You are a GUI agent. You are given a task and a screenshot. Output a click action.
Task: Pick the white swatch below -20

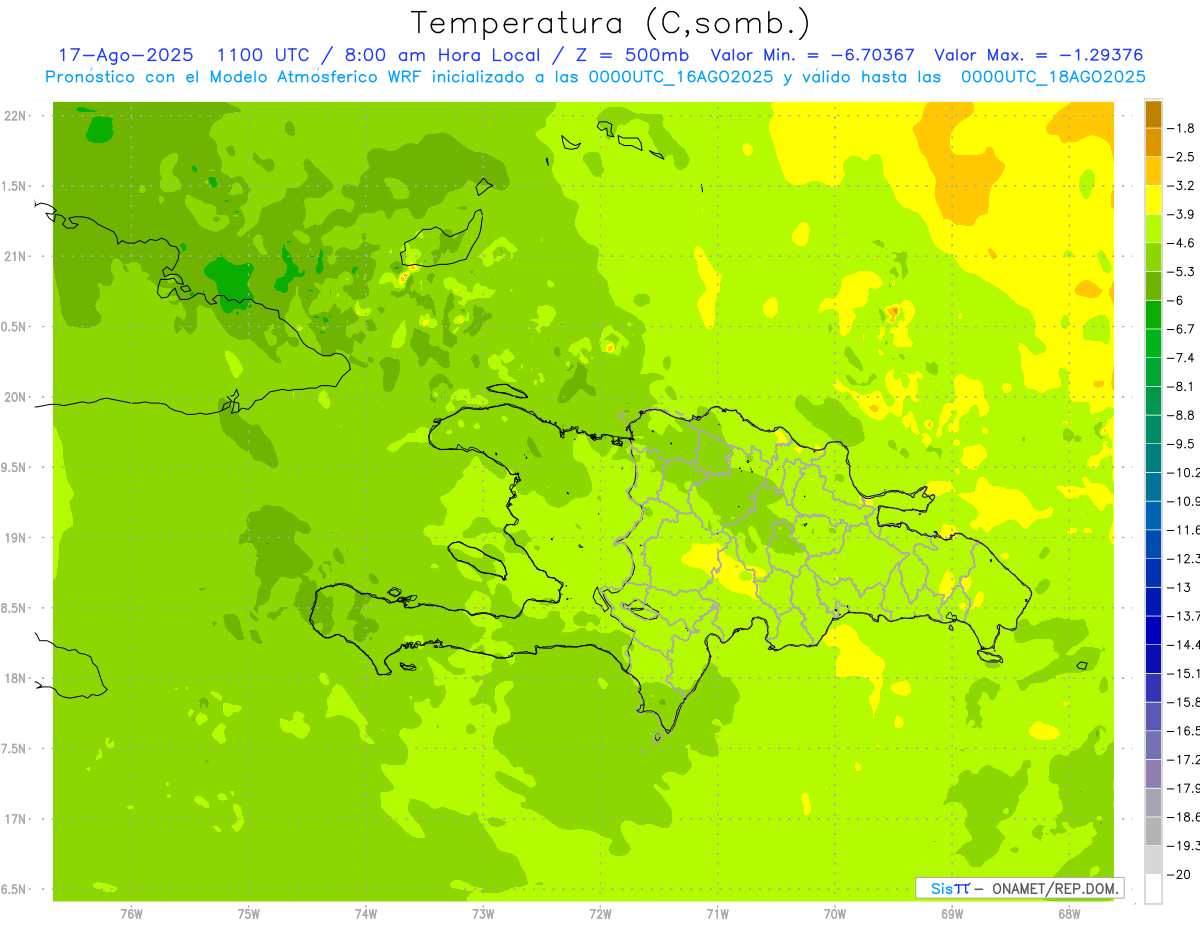pyautogui.click(x=1153, y=888)
